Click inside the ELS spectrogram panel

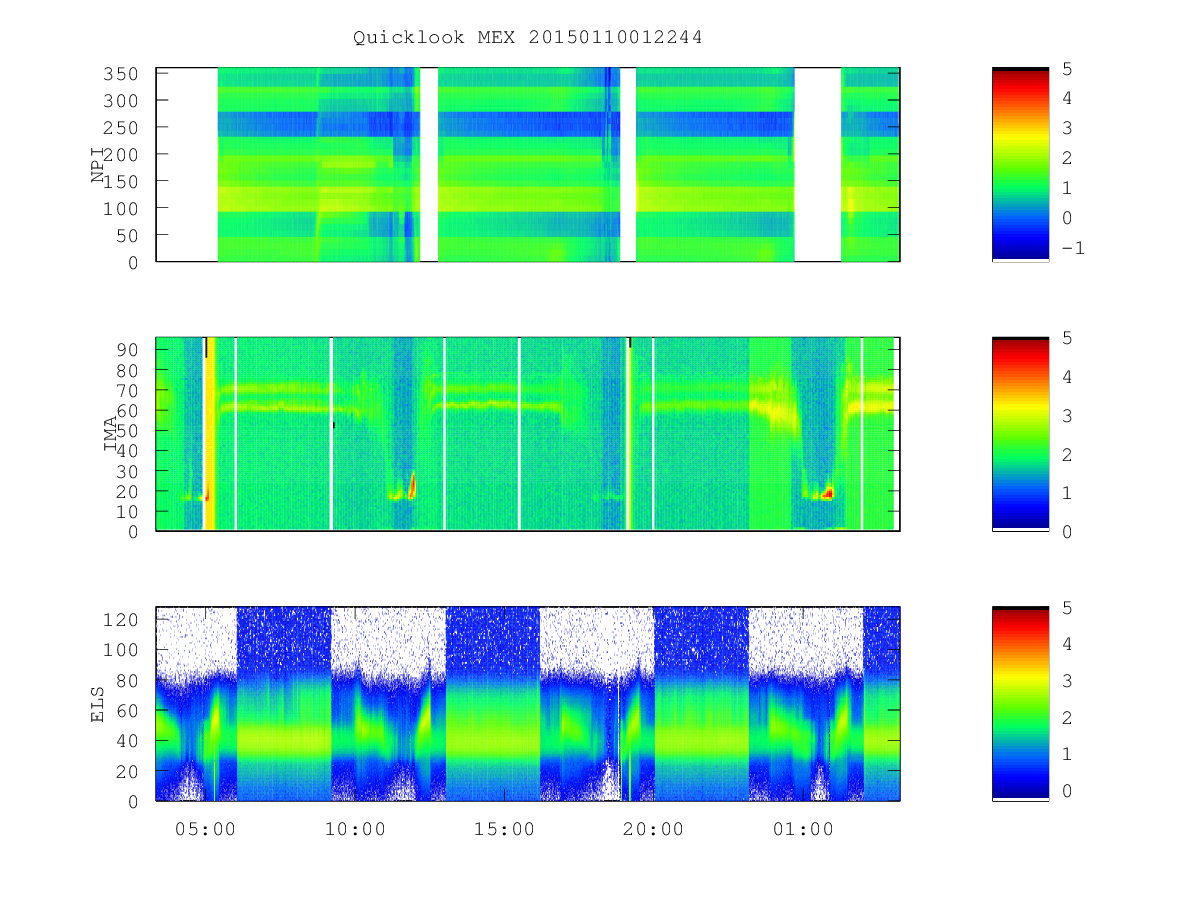(x=528, y=704)
